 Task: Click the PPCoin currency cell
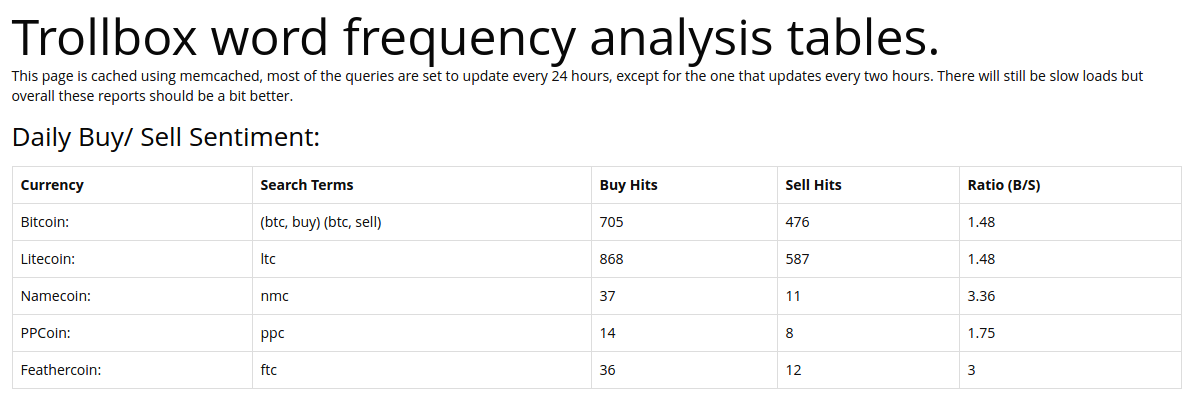132,333
